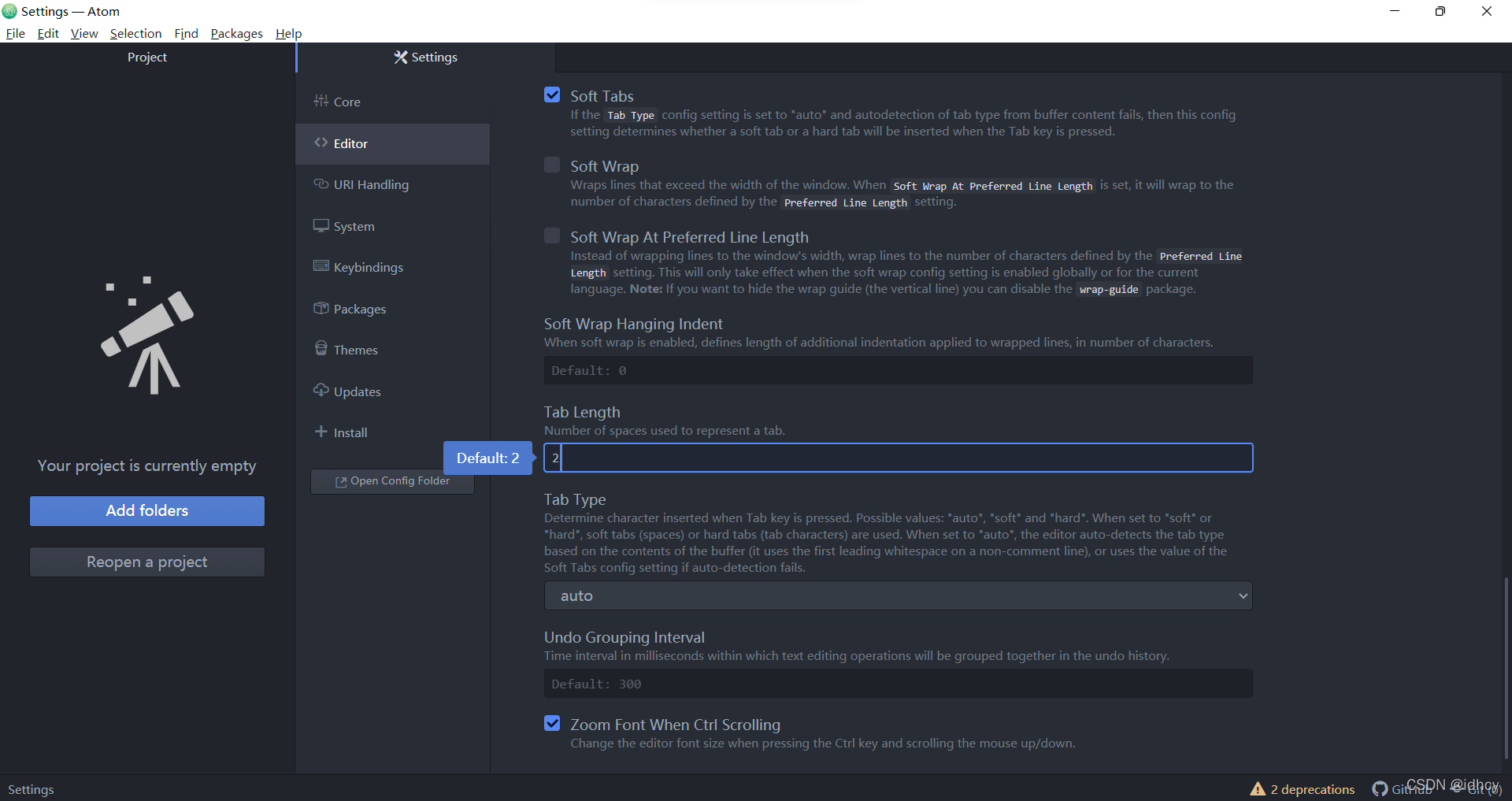Image resolution: width=1512 pixels, height=801 pixels.
Task: Click 'Your project is currently empty' text
Action: [x=147, y=465]
